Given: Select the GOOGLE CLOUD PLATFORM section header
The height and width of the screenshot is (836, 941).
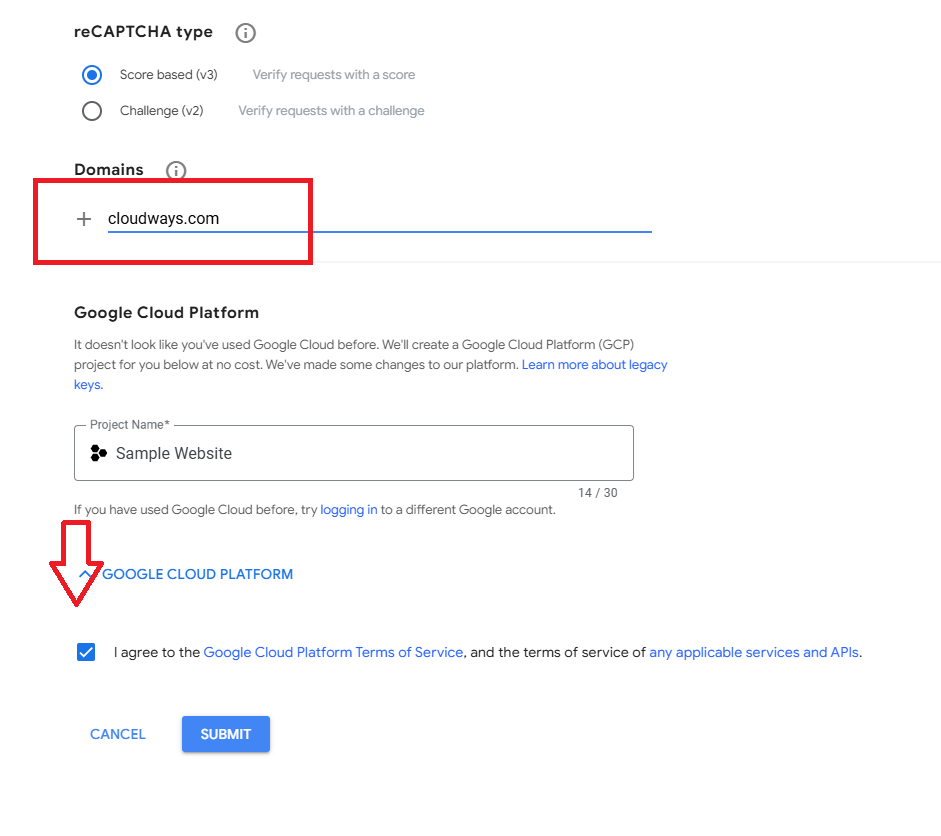Looking at the screenshot, I should click(196, 573).
